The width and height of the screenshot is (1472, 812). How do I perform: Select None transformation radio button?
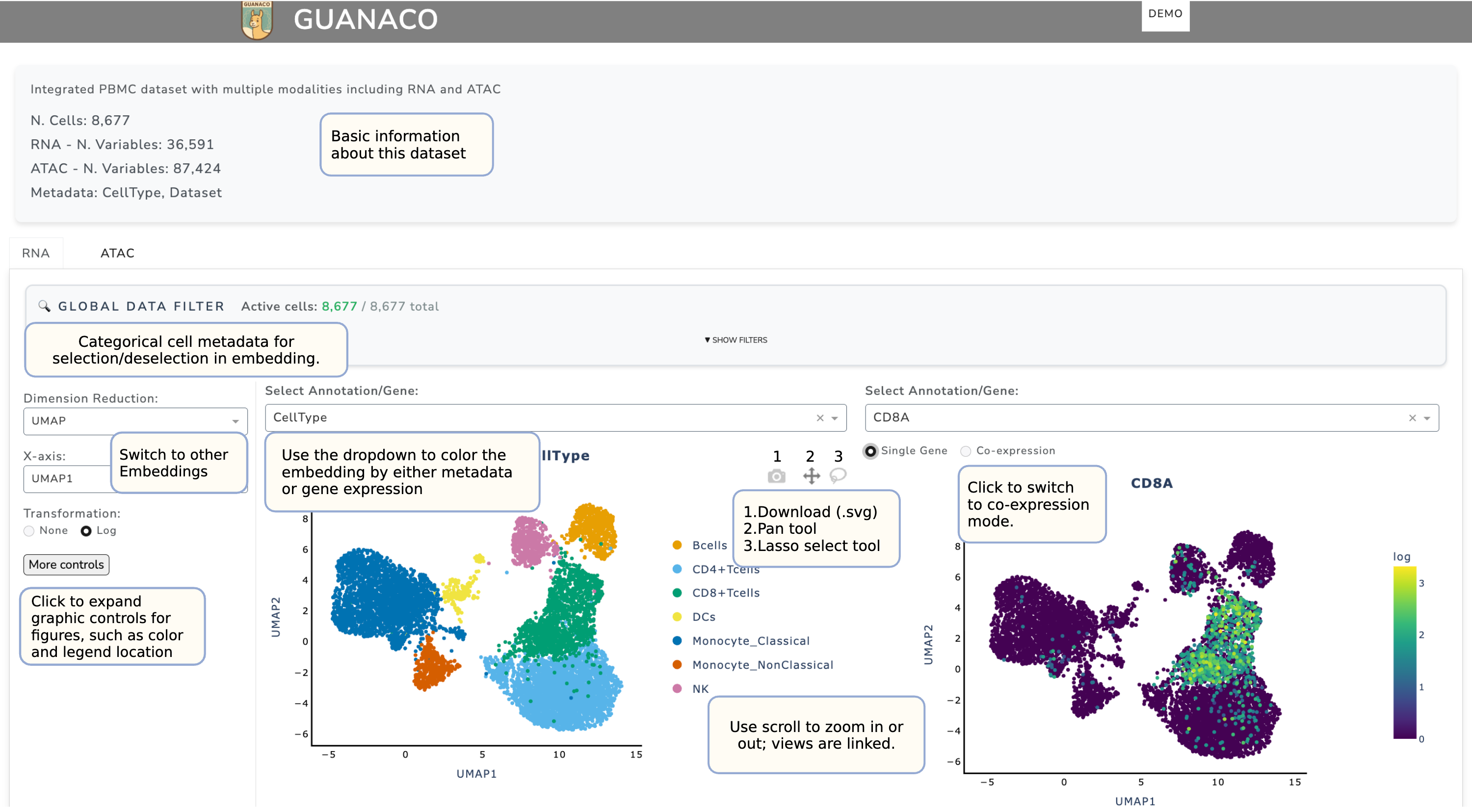tap(29, 531)
